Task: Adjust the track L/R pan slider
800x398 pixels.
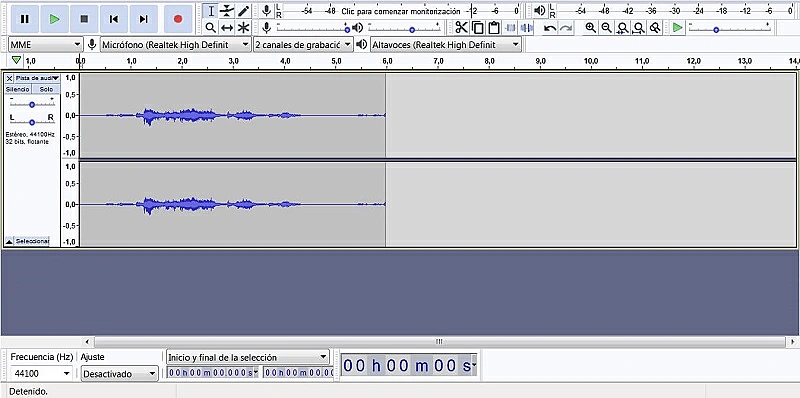Action: [x=32, y=122]
